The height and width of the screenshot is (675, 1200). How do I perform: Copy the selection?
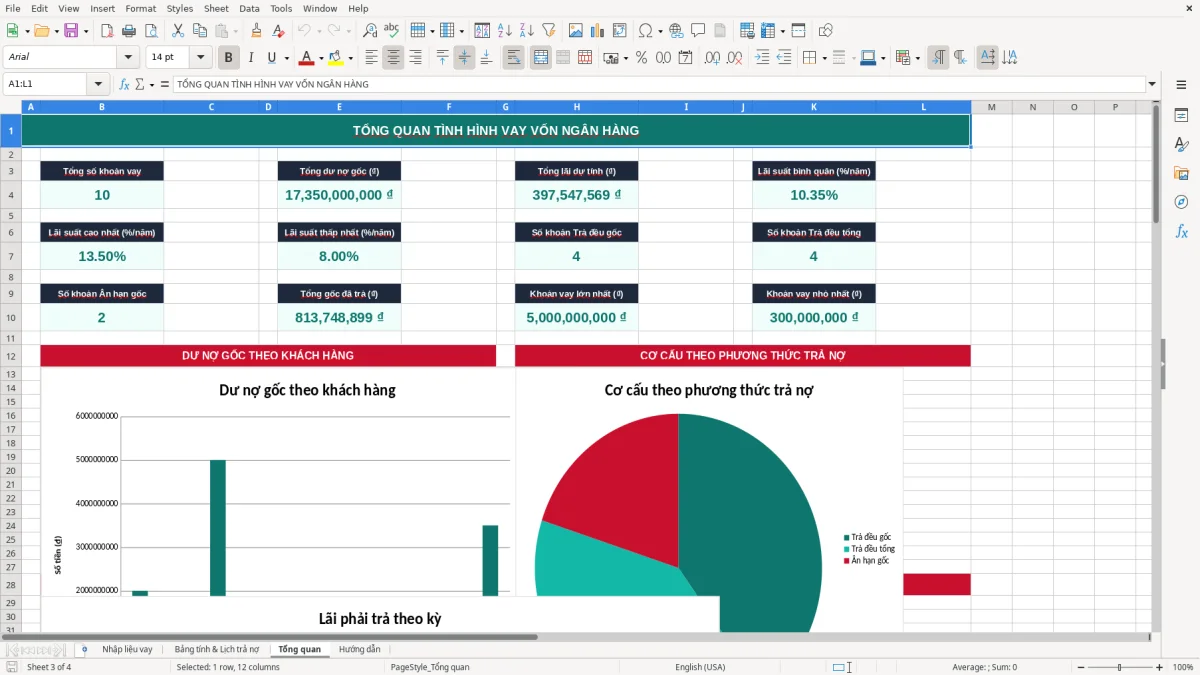(x=199, y=31)
